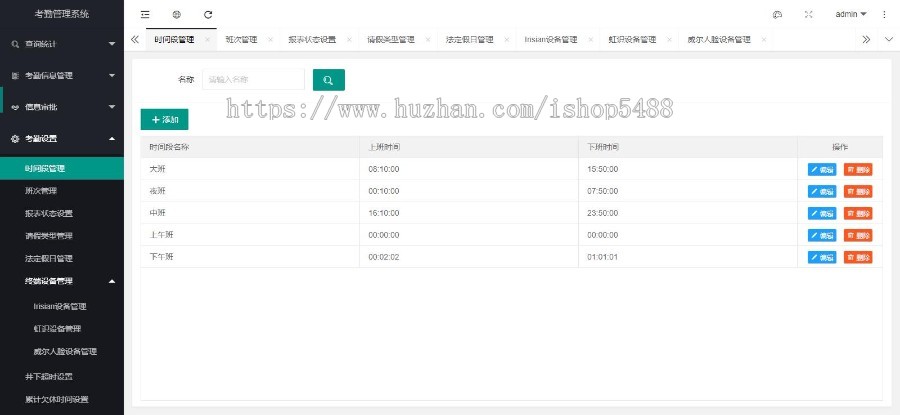Edit the 中班 row
This screenshot has width=900, height=415.
822,213
